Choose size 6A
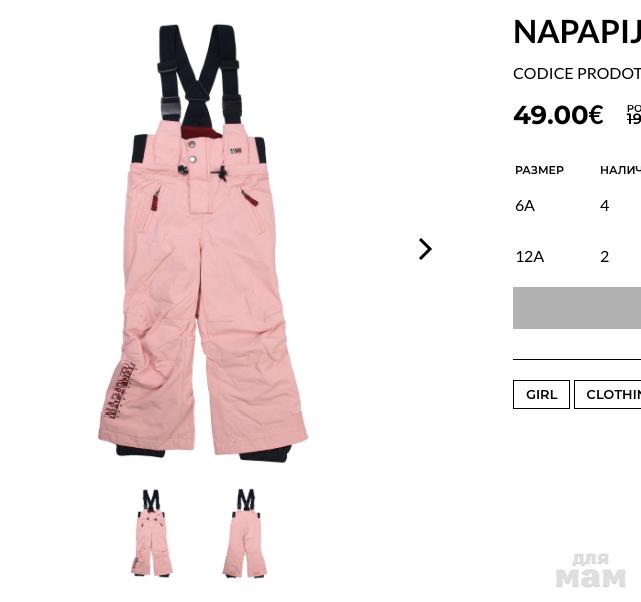The width and height of the screenshot is (641, 602). [x=525, y=206]
